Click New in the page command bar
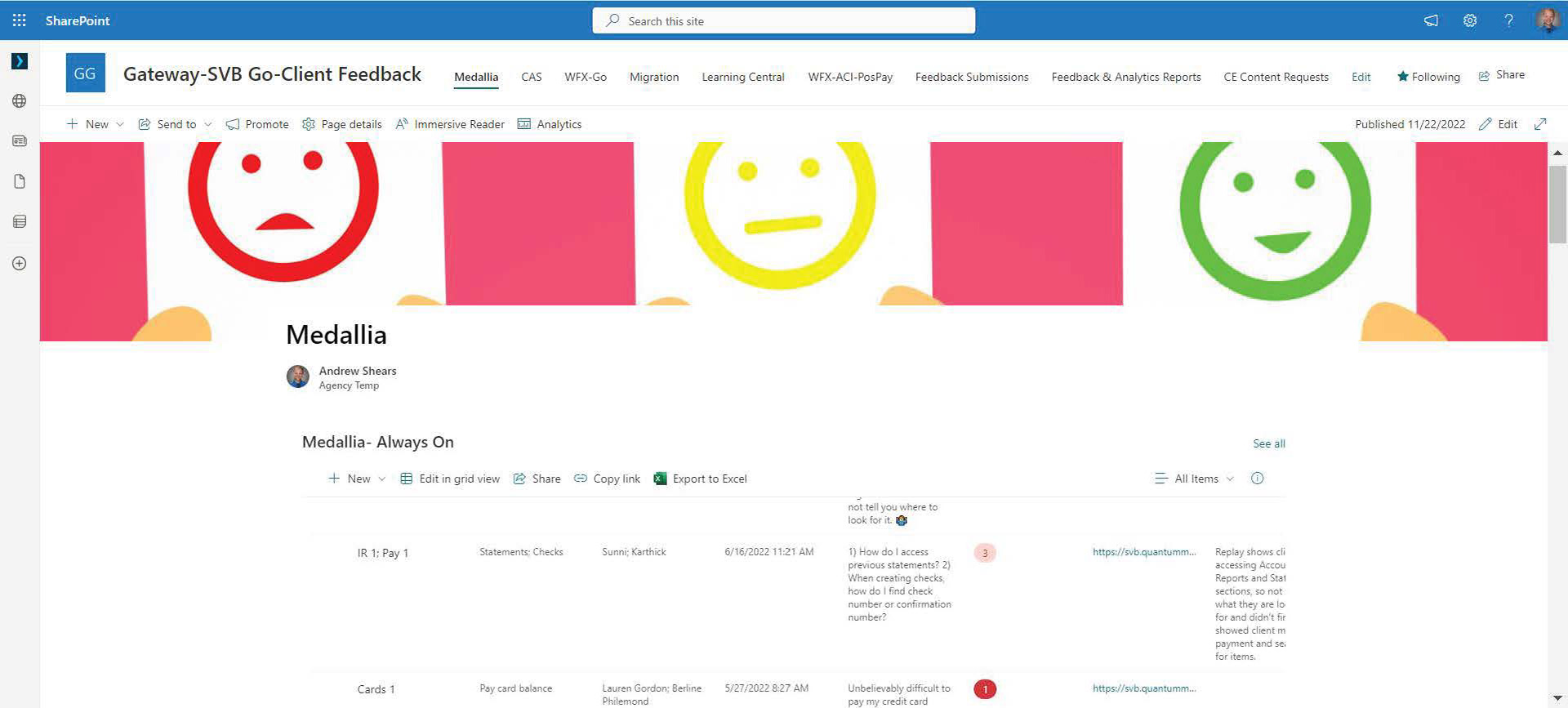The height and width of the screenshot is (708, 1568). (x=87, y=124)
